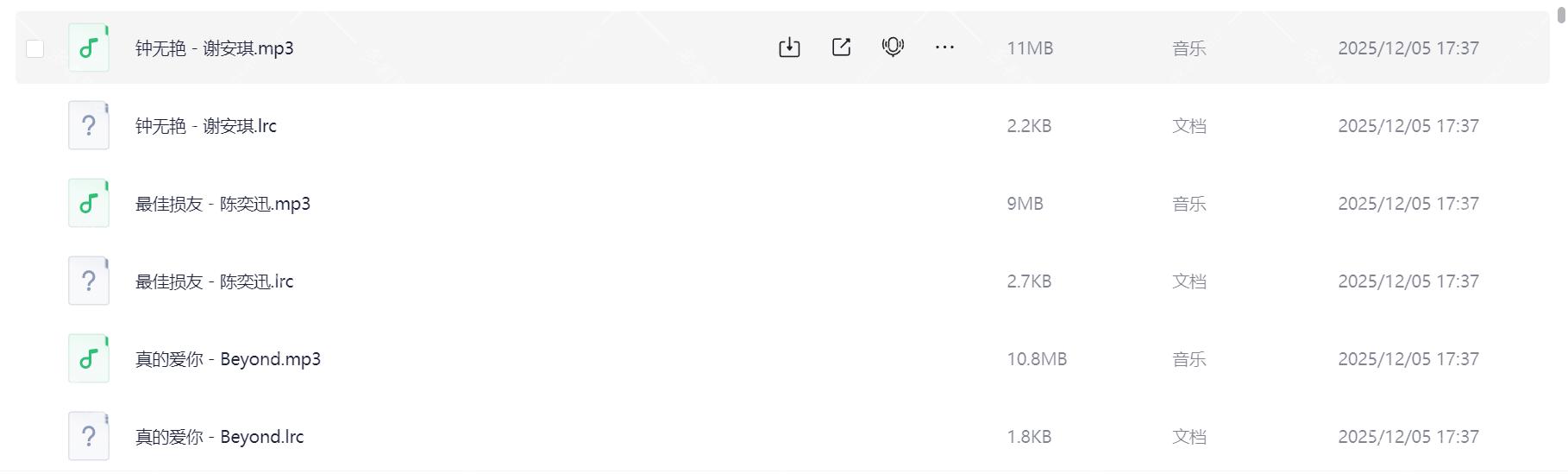The image size is (1568, 474).
Task: Click the music icon of 钟无艳 - 谢安琪.mp3
Action: [x=89, y=47]
